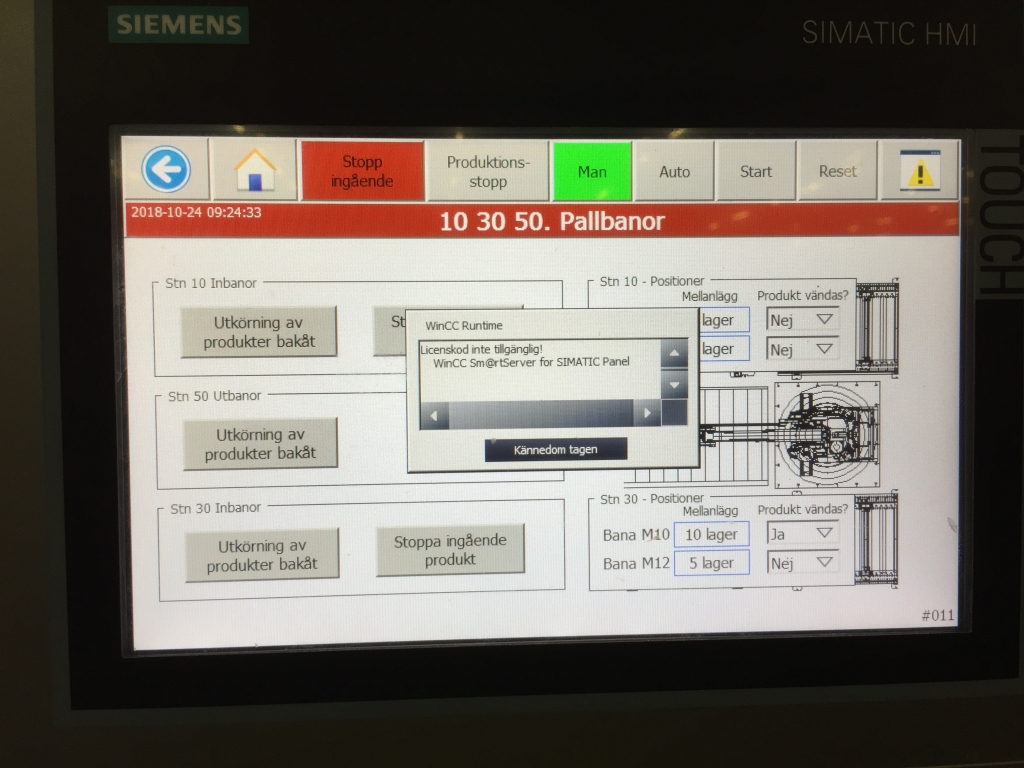Click scroll left arrow in WinCC dialog

coord(434,415)
